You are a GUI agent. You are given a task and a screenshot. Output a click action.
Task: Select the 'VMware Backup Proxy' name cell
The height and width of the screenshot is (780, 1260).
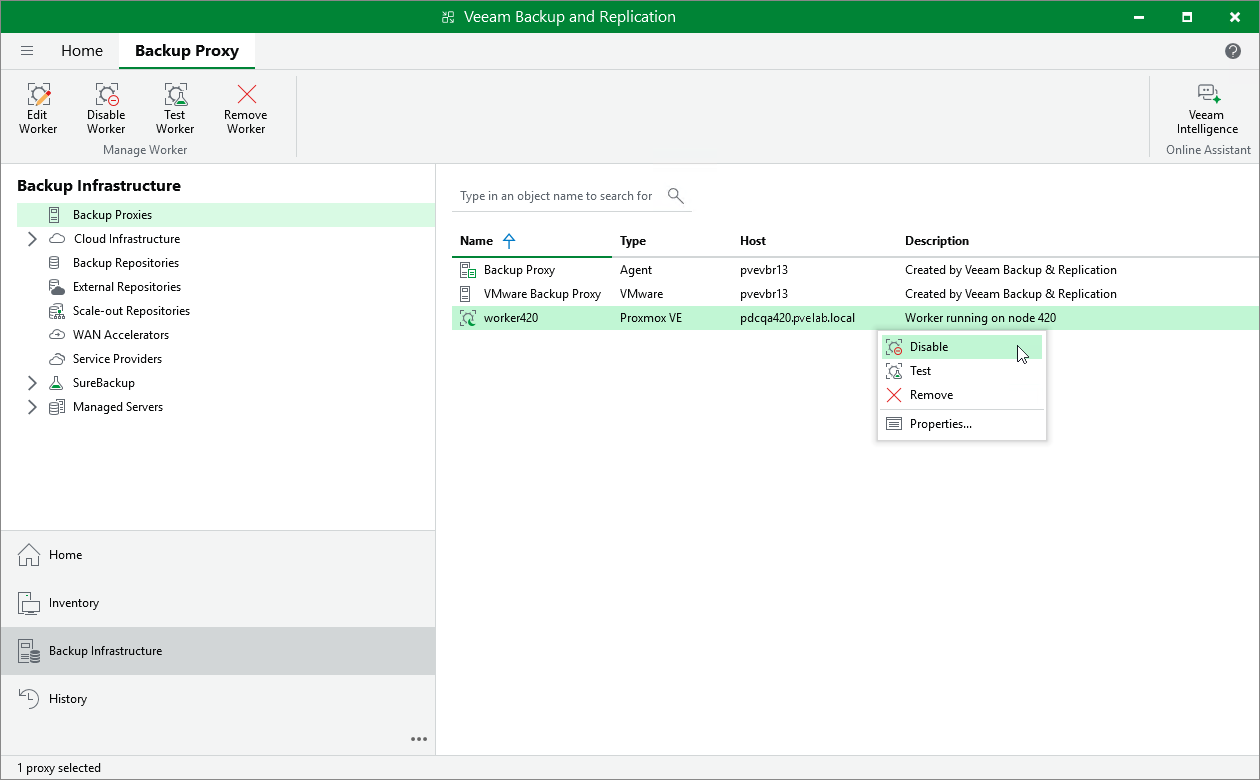(542, 294)
